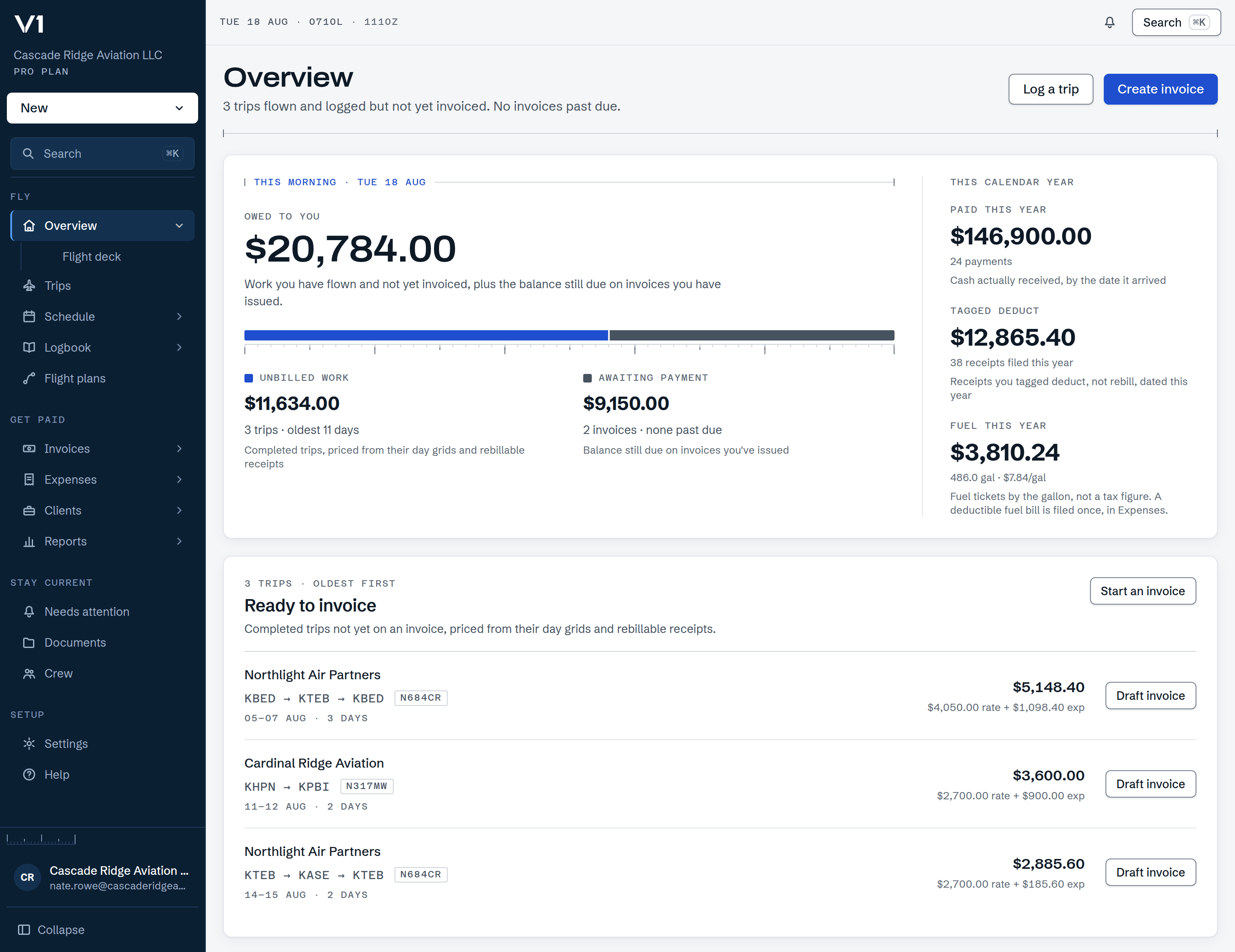Expand the Expenses submenu chevron
This screenshot has width=1235, height=952.
point(179,479)
